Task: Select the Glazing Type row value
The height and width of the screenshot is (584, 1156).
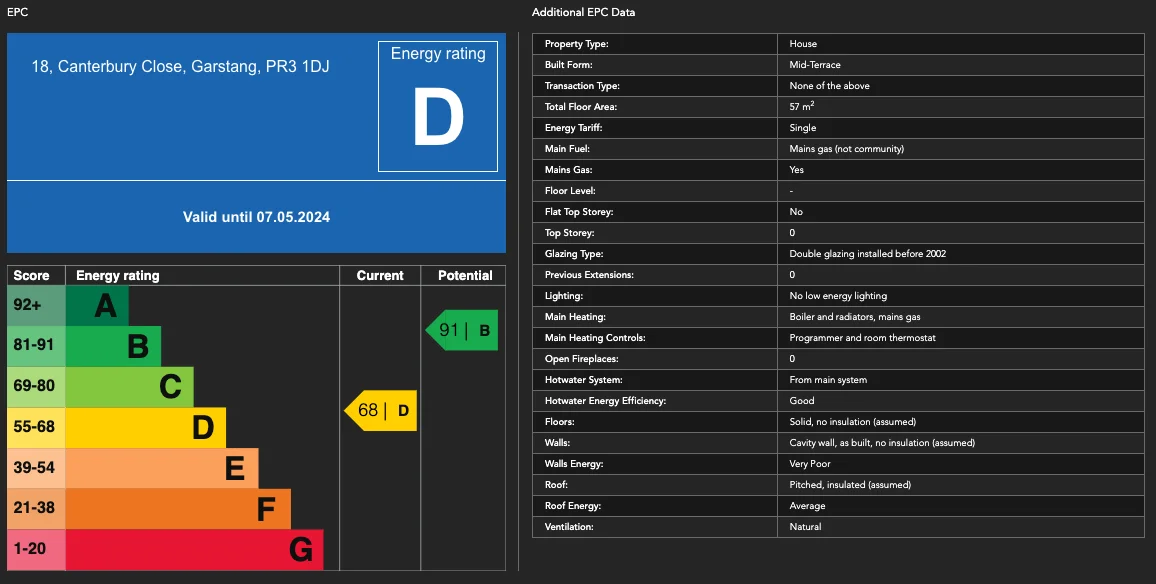Action: point(867,254)
